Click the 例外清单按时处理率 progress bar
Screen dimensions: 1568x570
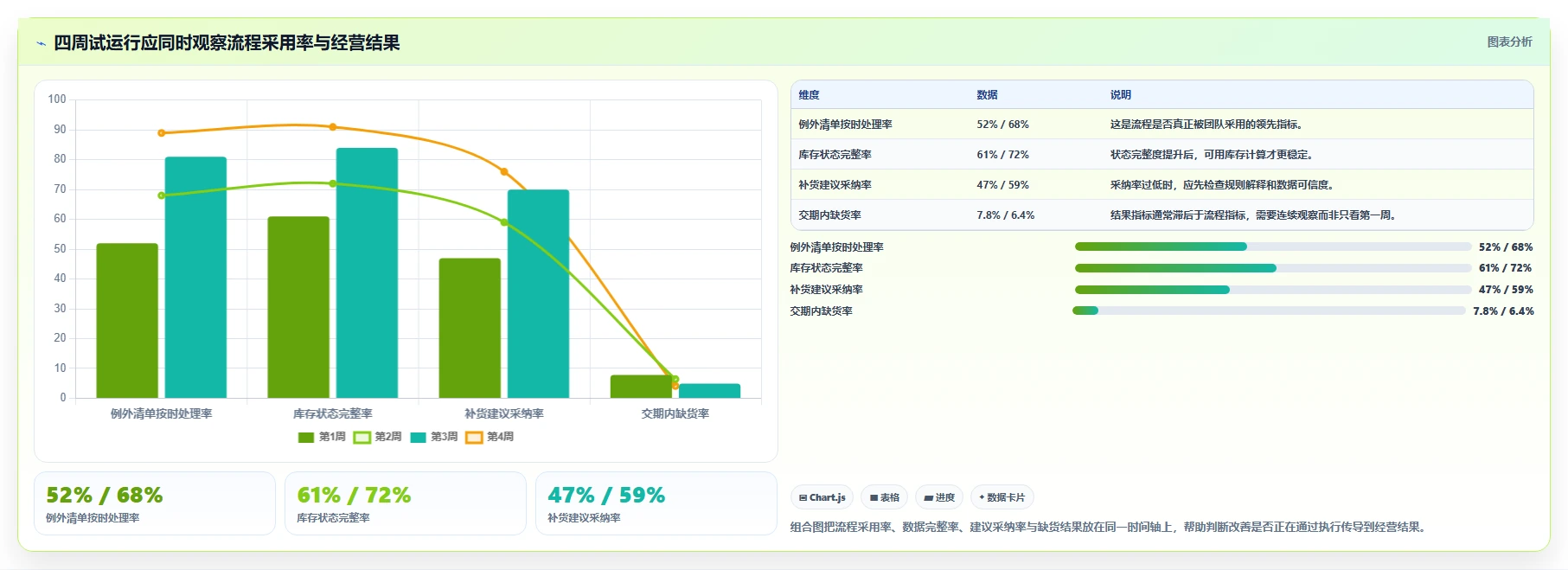[1272, 247]
